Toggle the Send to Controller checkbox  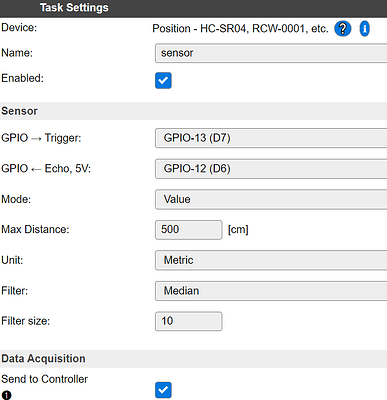(163, 390)
